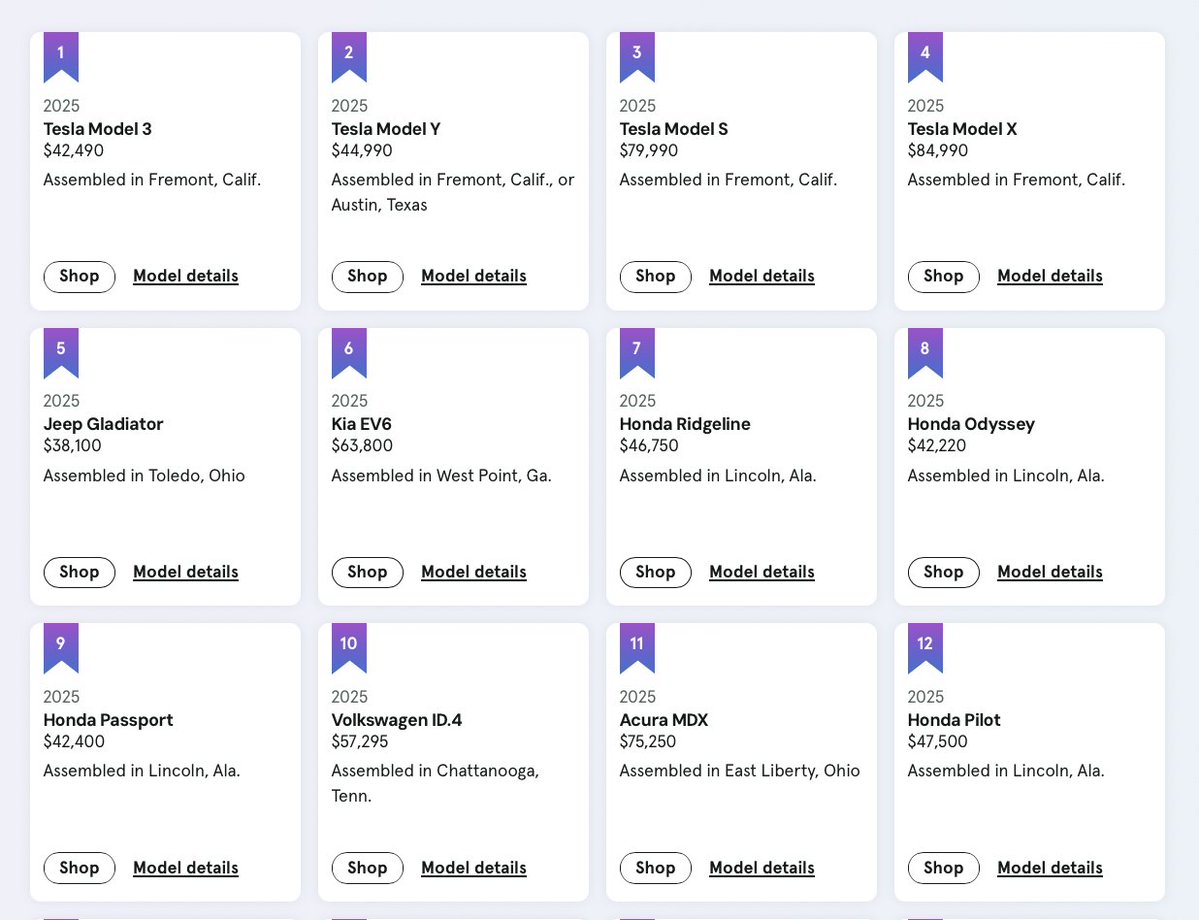The width and height of the screenshot is (1199, 920).
Task: Click the rank 9 ribbon badge
Action: (x=61, y=648)
